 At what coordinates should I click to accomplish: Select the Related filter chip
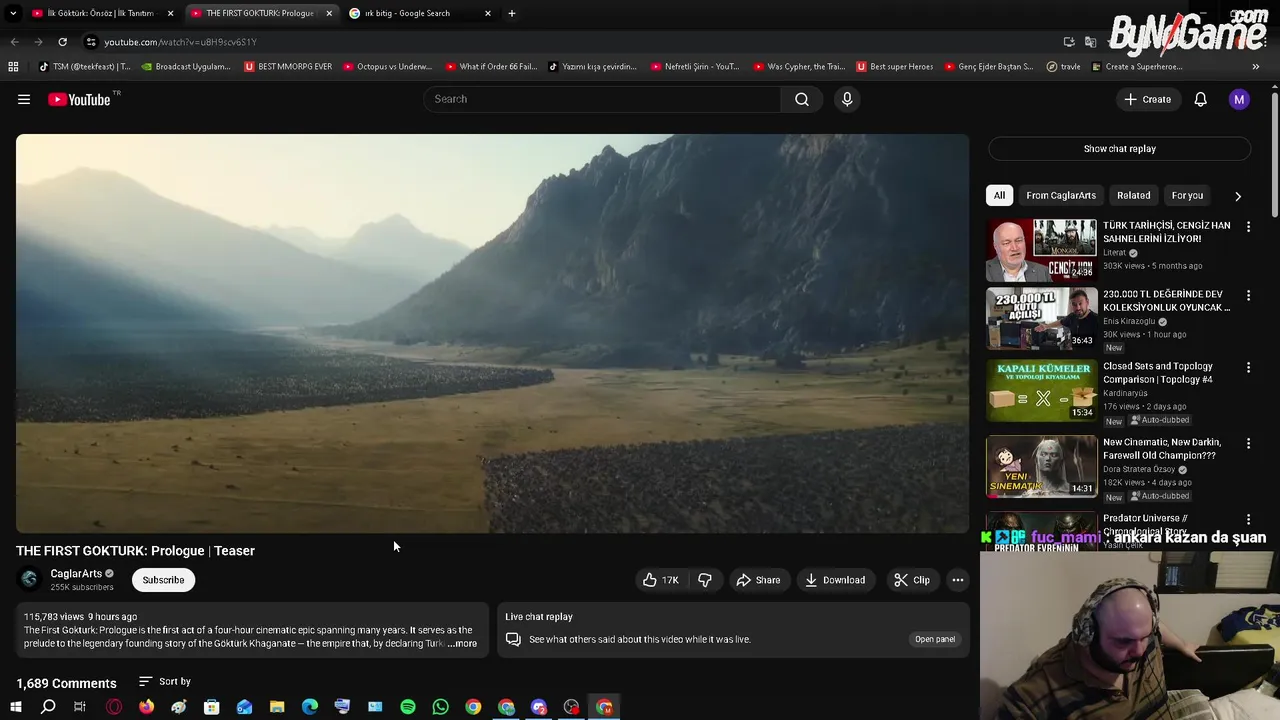1133,195
